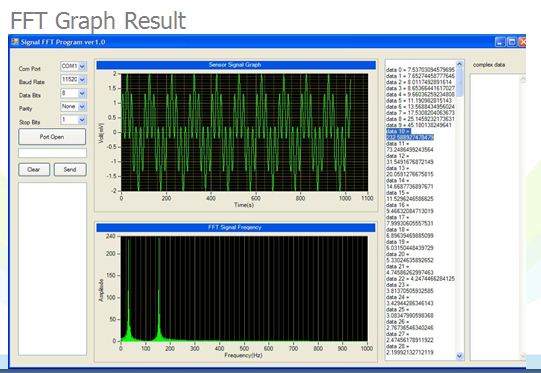Screen dimensions: 541x373
Task: Select the data 23 entry
Action: tap(410, 288)
